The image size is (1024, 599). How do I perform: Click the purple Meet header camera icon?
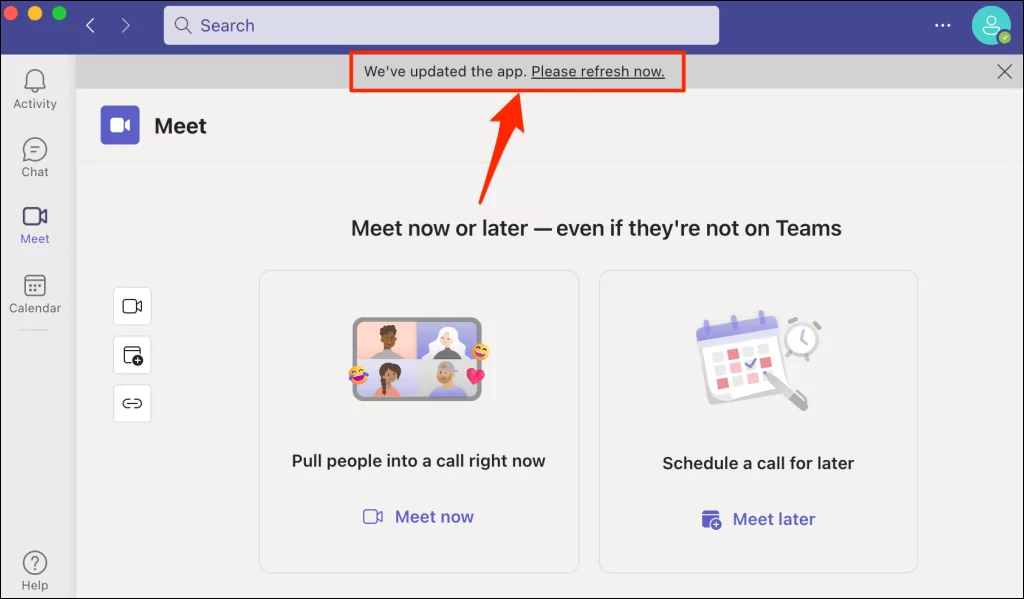coord(120,125)
